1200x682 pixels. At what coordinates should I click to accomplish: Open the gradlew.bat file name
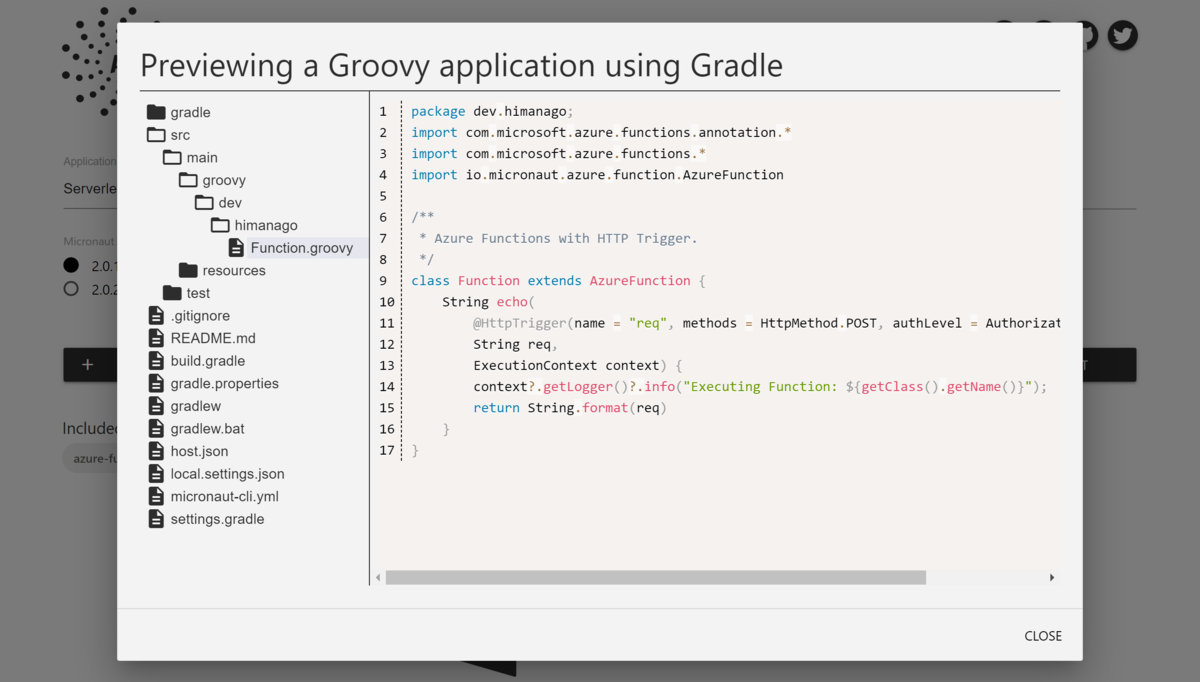pos(207,428)
